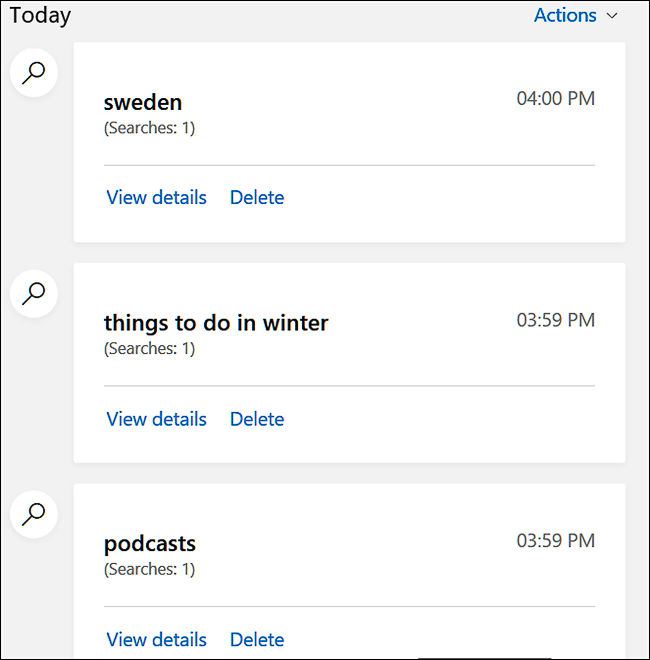650x660 pixels.
Task: Click the things to do in winter title
Action: click(x=216, y=323)
